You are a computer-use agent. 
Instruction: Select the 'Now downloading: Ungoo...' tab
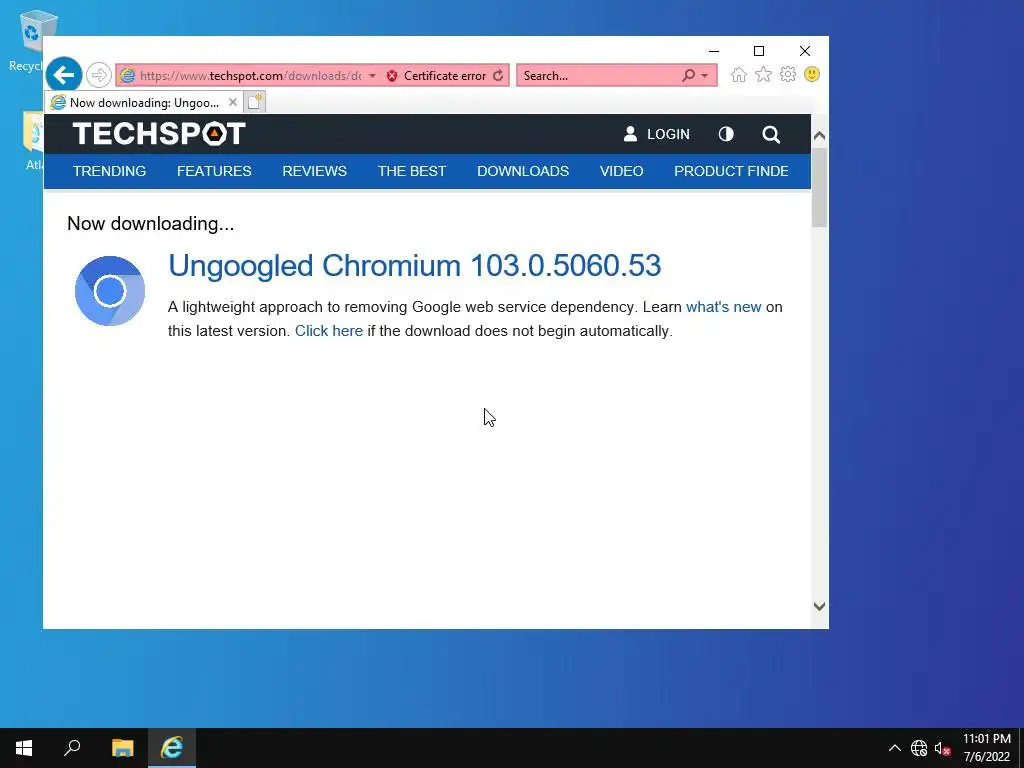pos(144,103)
